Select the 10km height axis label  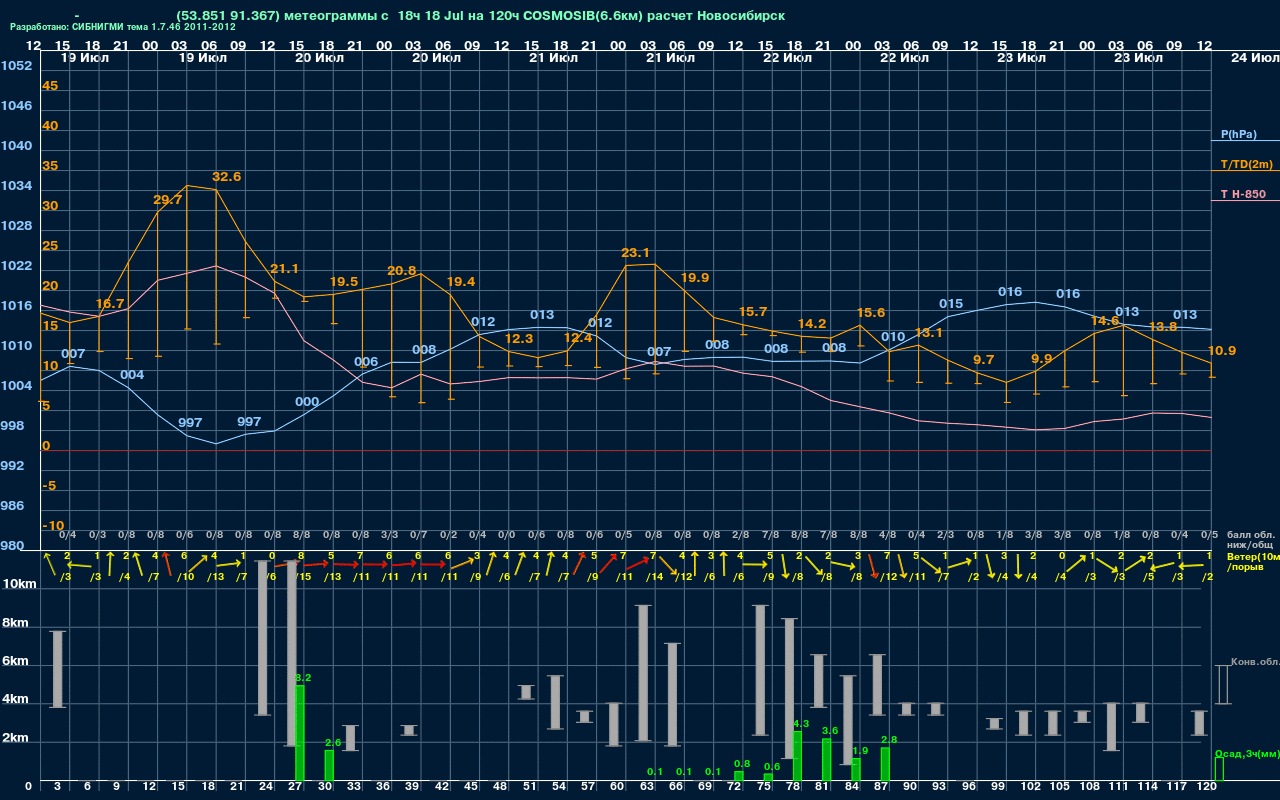pyautogui.click(x=21, y=584)
